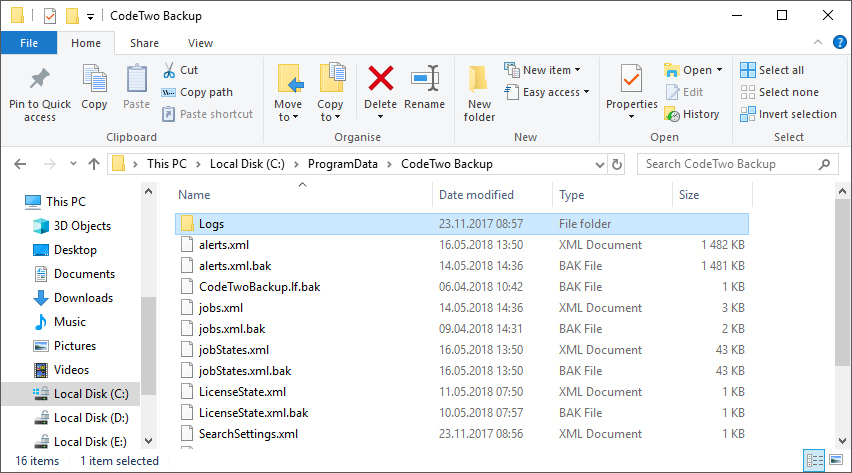
Task: Click the Edit ribbon button
Action: (x=684, y=92)
